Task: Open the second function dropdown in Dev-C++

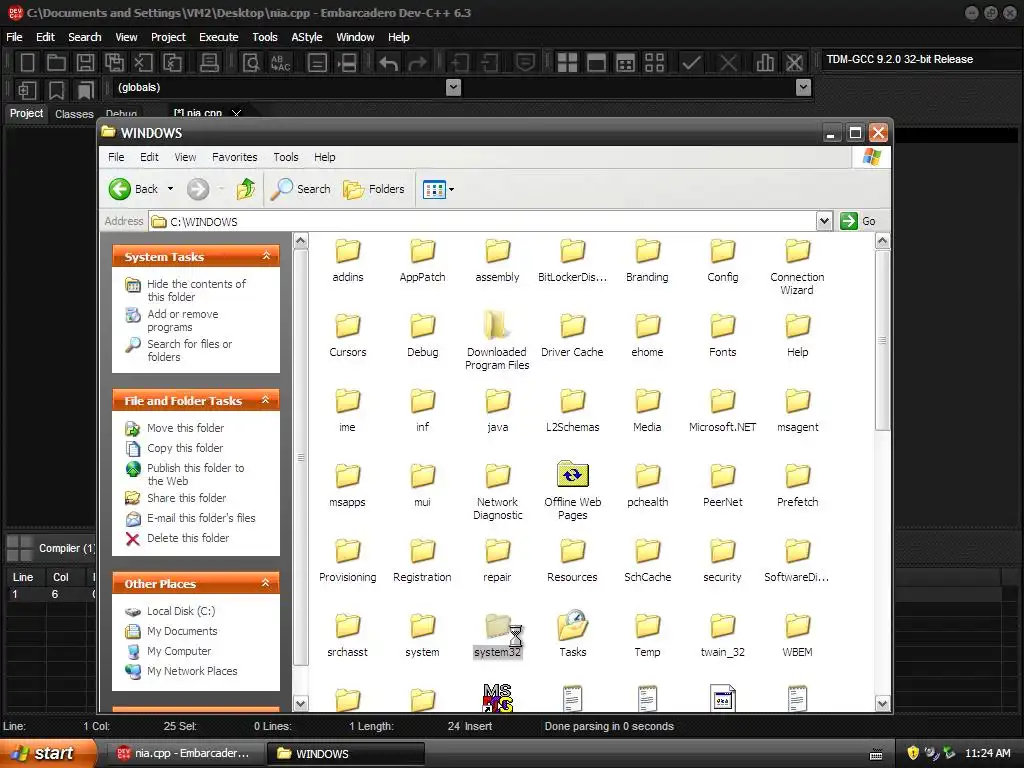Action: (x=804, y=88)
